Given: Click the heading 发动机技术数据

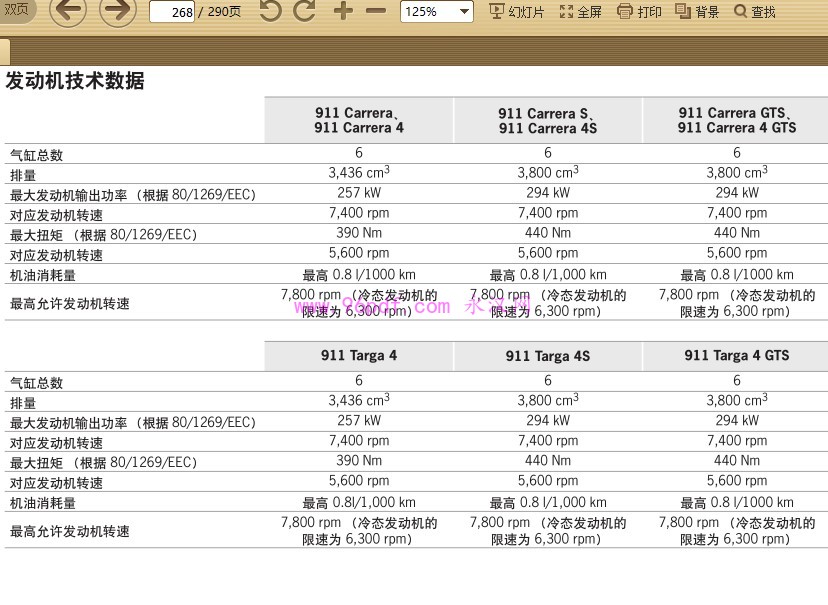Looking at the screenshot, I should click(74, 81).
